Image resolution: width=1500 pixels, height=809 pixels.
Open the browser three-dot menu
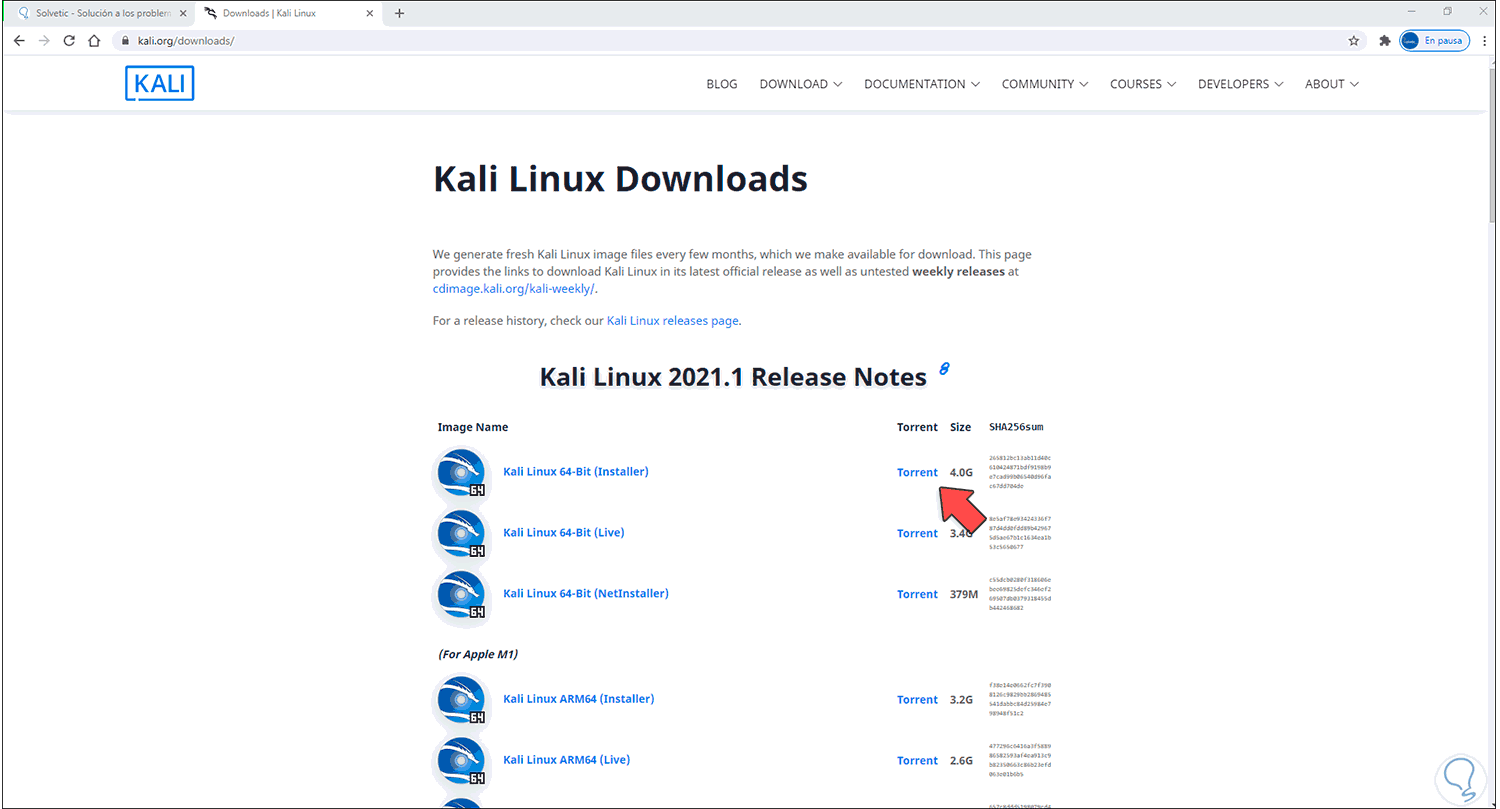tap(1484, 40)
